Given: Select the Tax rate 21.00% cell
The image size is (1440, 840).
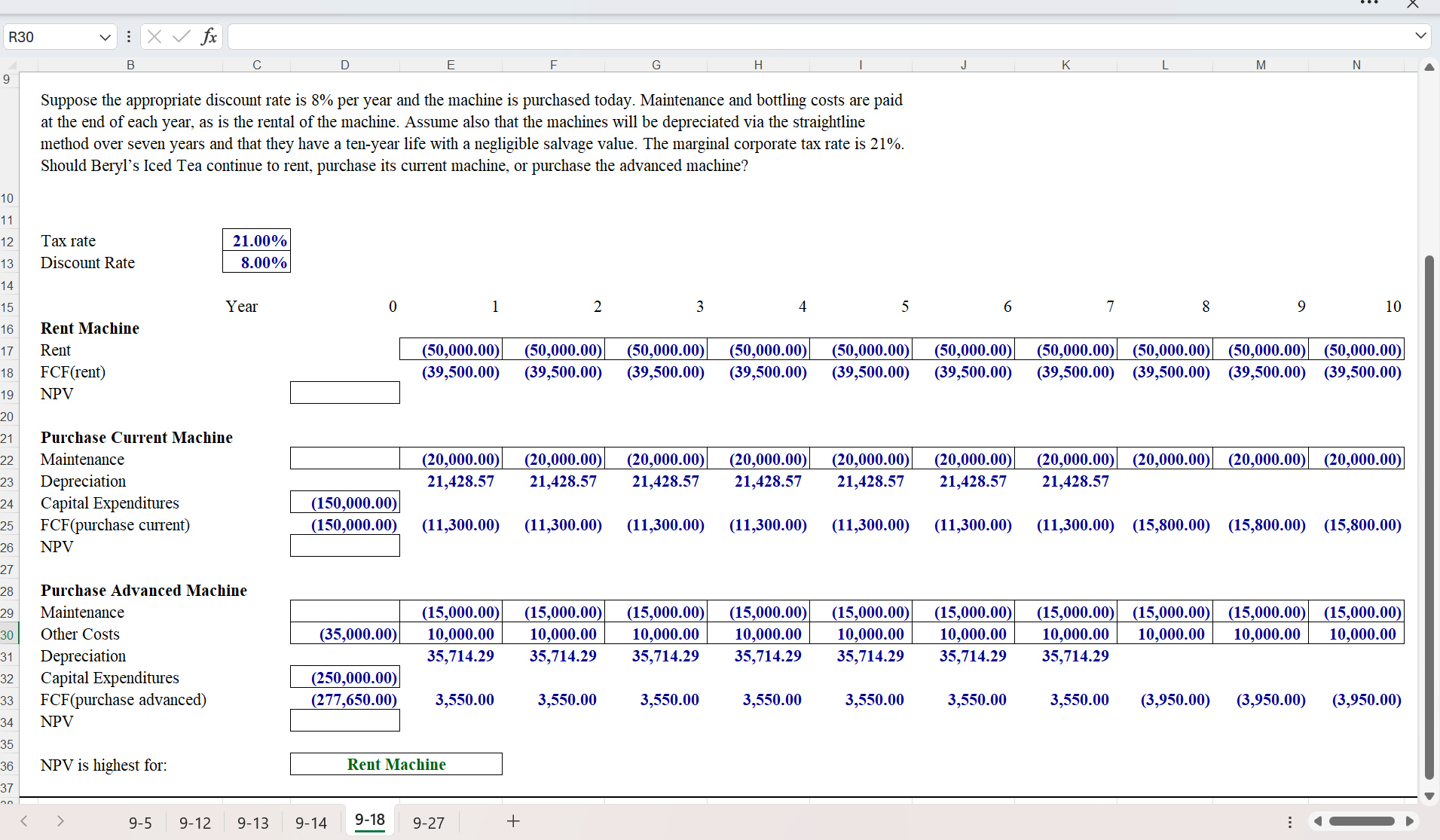Looking at the screenshot, I should 256,240.
